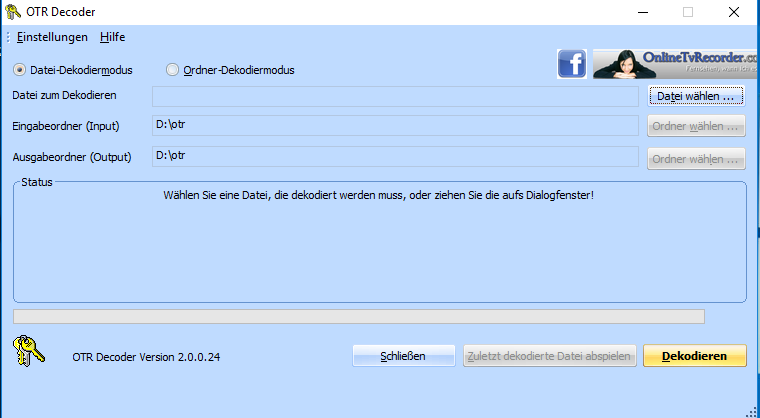Click Ordner wählen button for Eingabeordner
This screenshot has height=418, width=760.
tap(696, 127)
